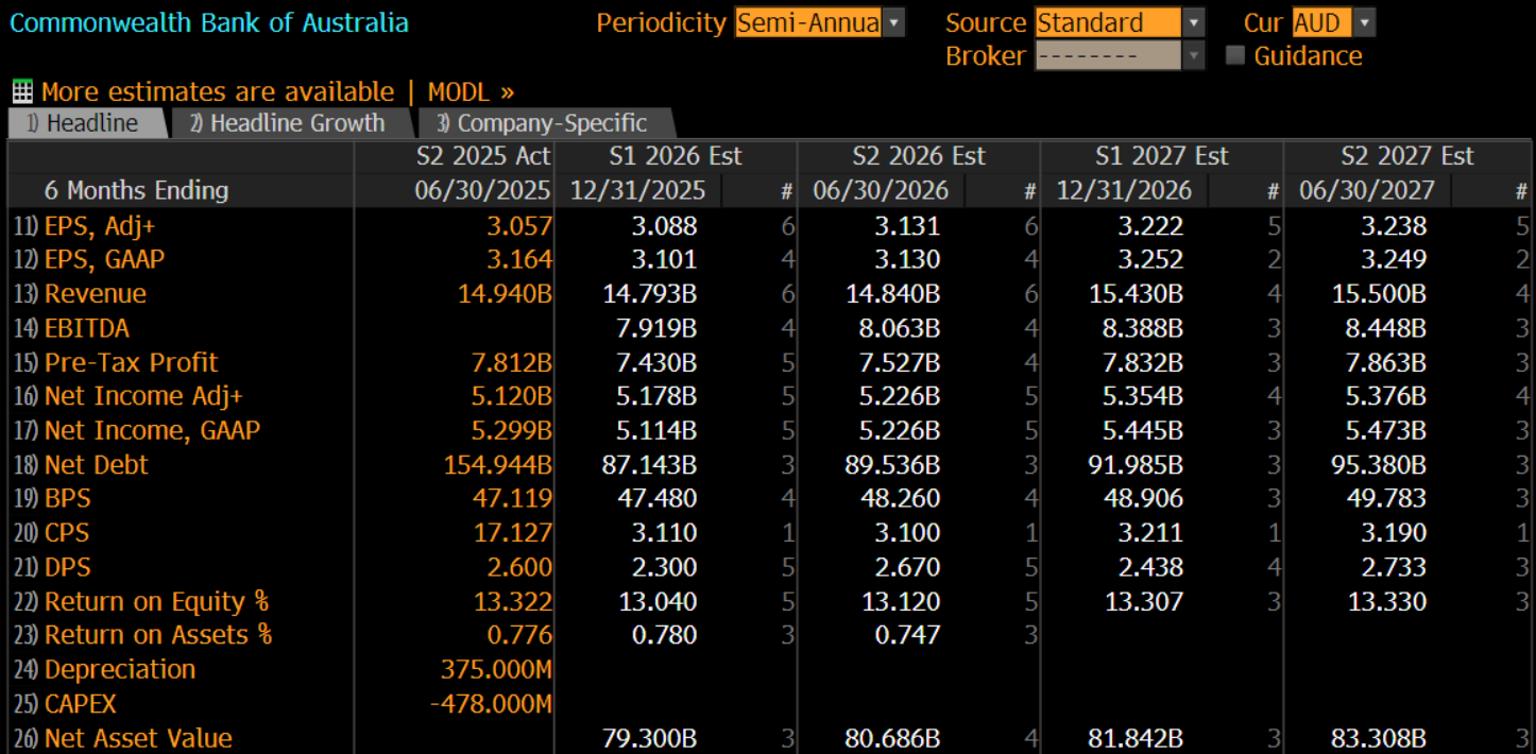
Task: Select the EPS Adj+ S2 2027 estimate 3.238
Action: point(1393,226)
